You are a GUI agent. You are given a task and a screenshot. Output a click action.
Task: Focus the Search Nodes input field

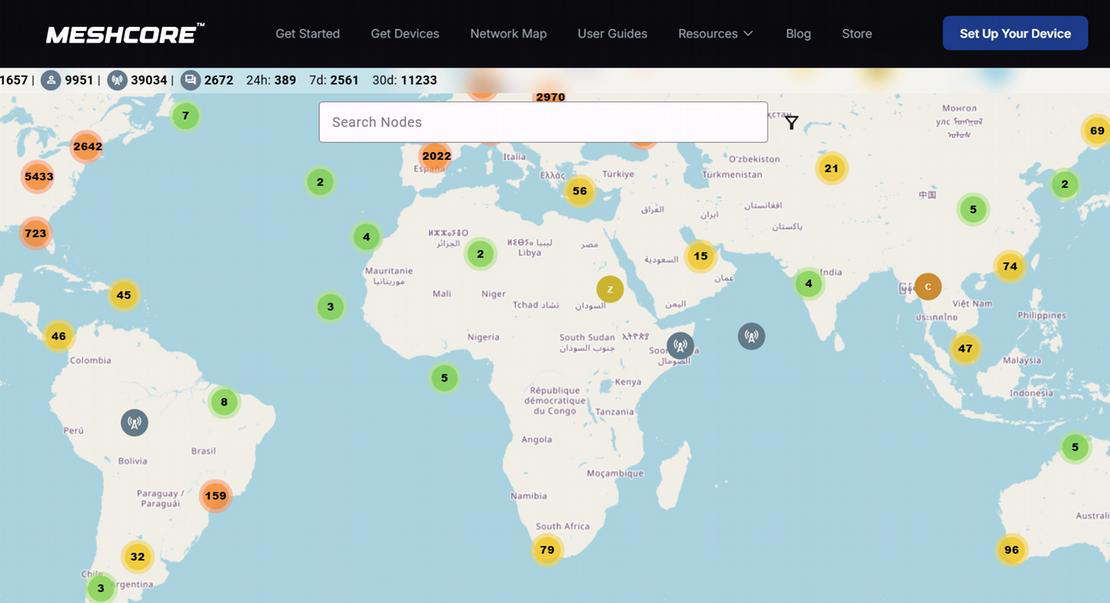click(x=543, y=122)
